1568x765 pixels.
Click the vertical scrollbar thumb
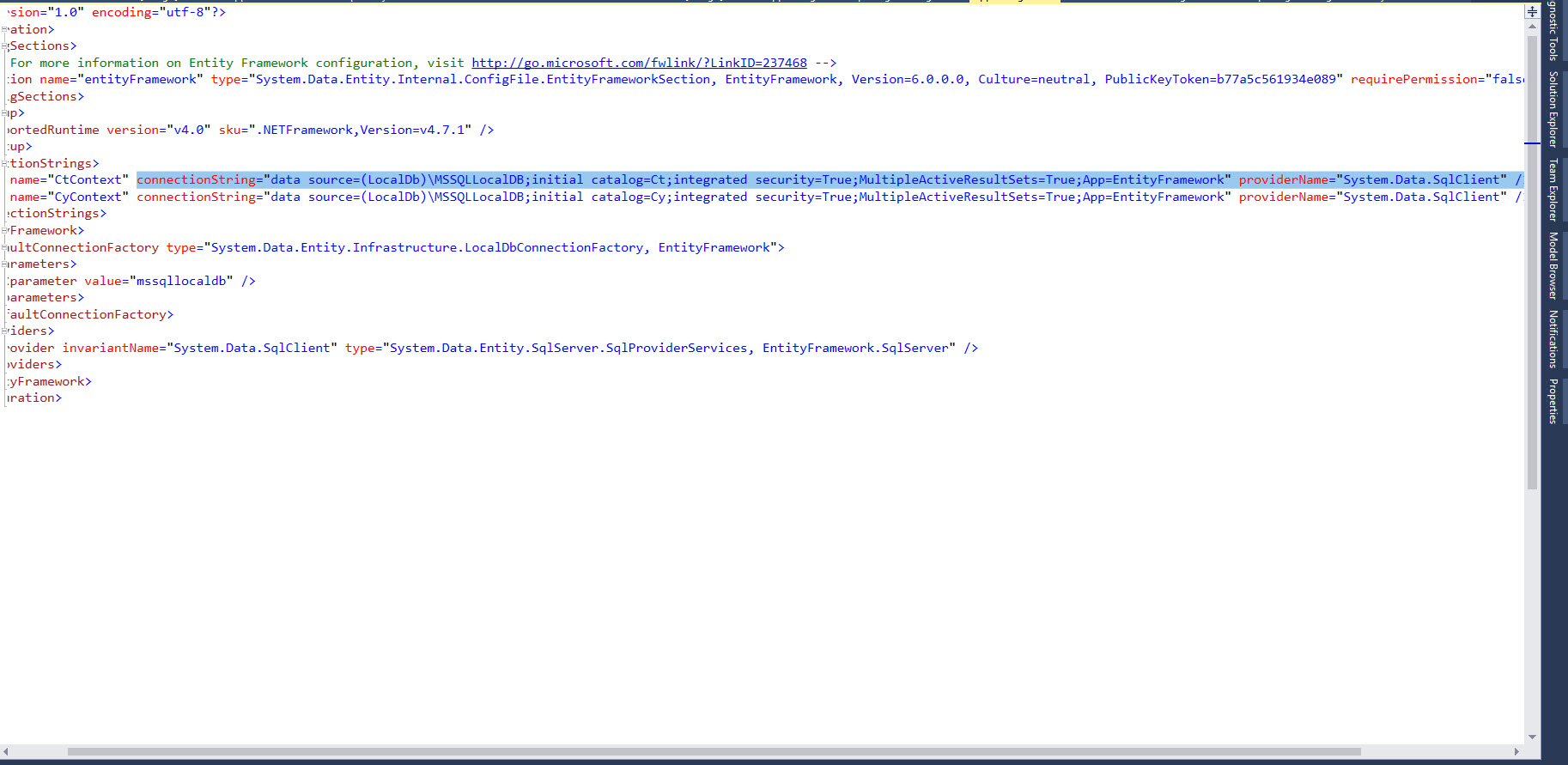(1532, 258)
